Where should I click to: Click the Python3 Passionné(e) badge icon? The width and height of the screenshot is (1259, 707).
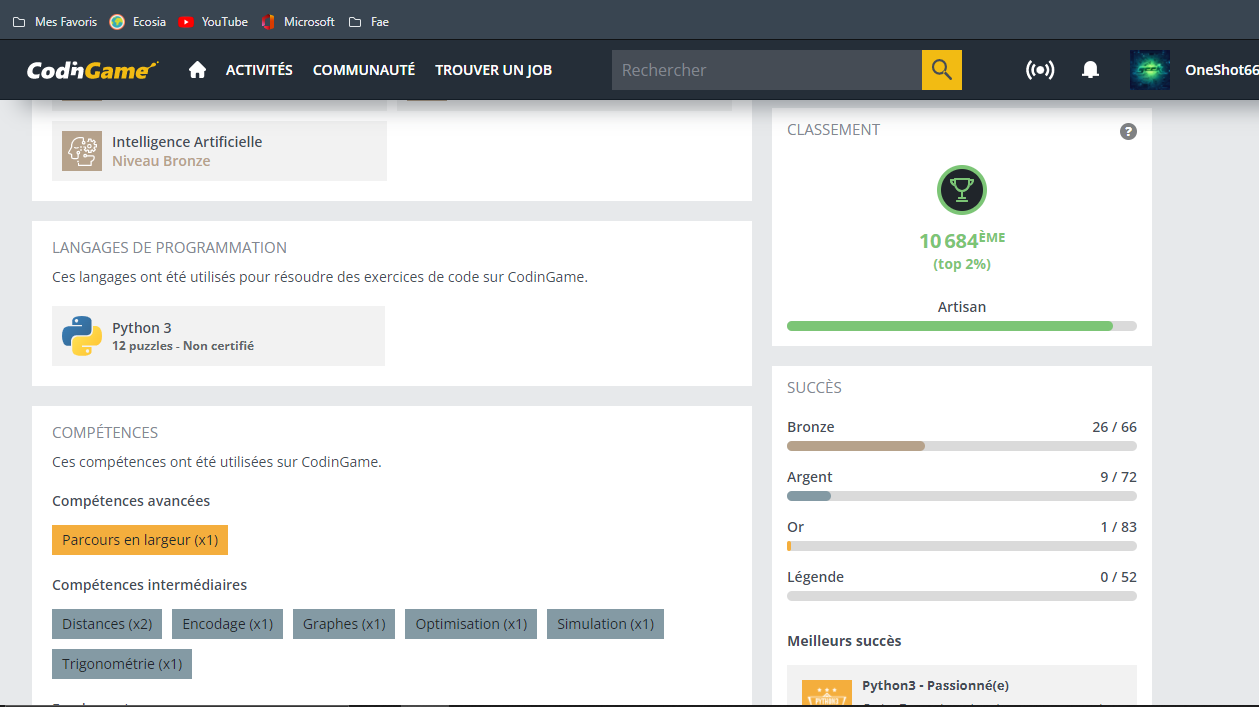point(827,693)
